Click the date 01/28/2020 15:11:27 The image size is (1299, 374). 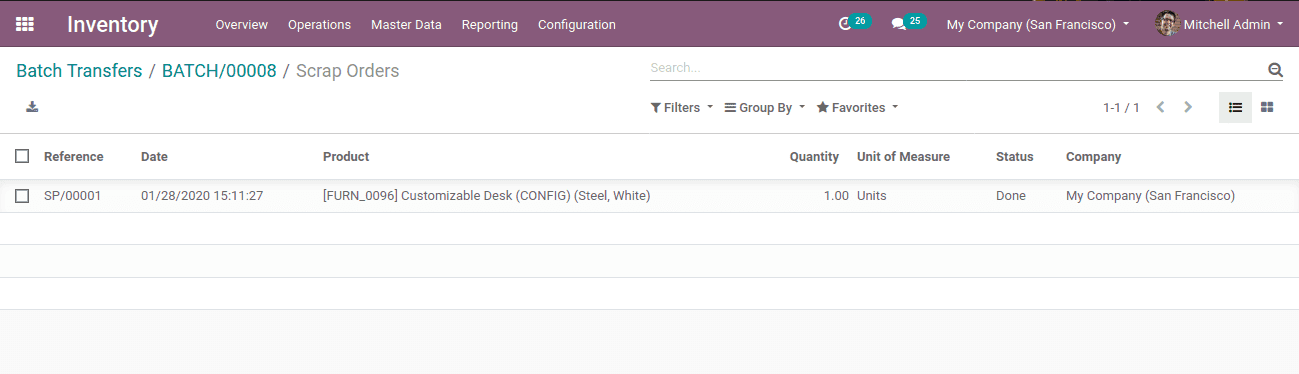point(202,196)
